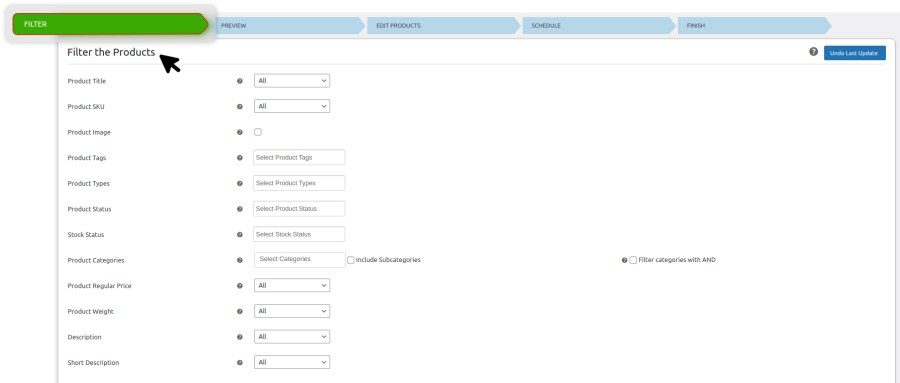Go to the Finish step
This screenshot has width=900, height=383.
point(754,26)
